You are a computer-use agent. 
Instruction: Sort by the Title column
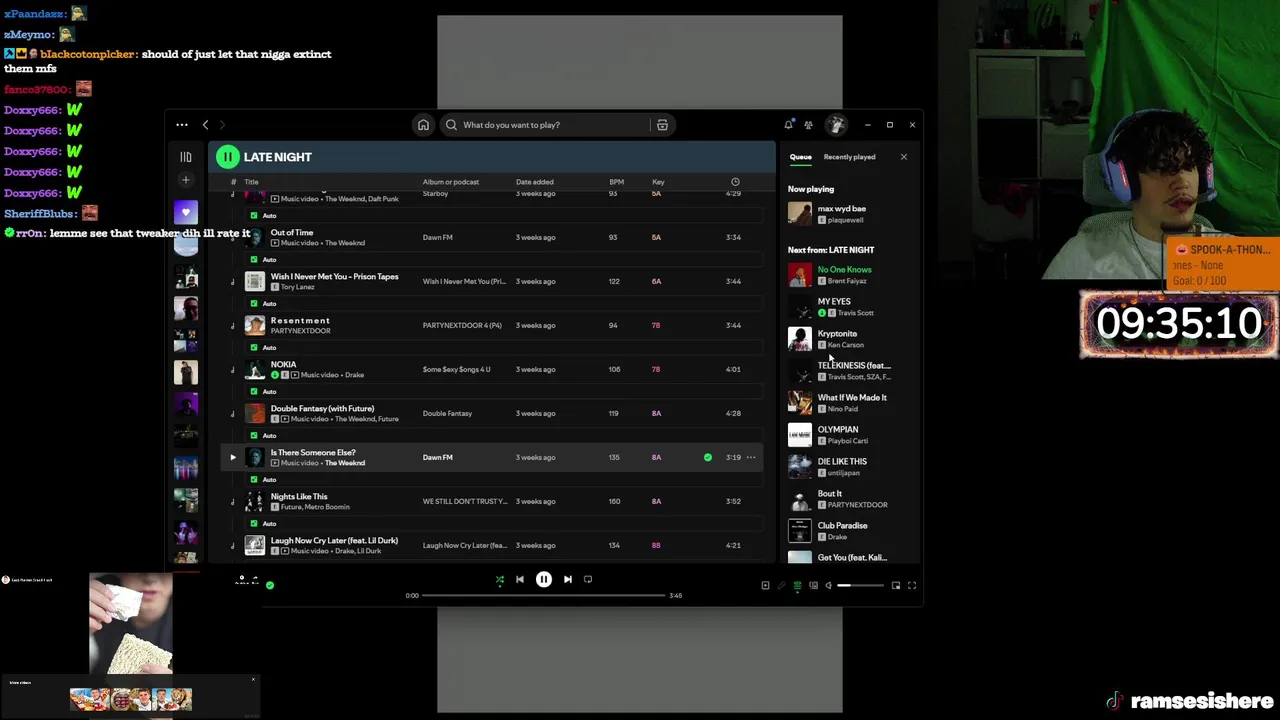coord(251,182)
